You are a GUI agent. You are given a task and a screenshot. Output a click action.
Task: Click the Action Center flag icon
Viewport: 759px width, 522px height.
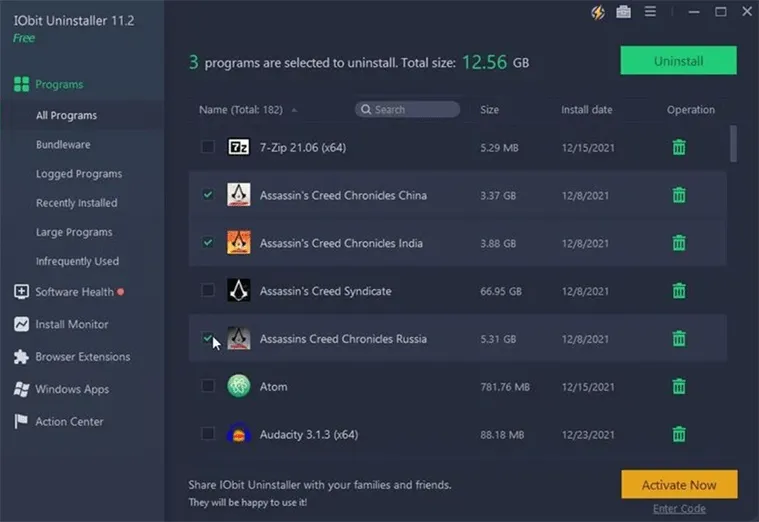point(21,421)
